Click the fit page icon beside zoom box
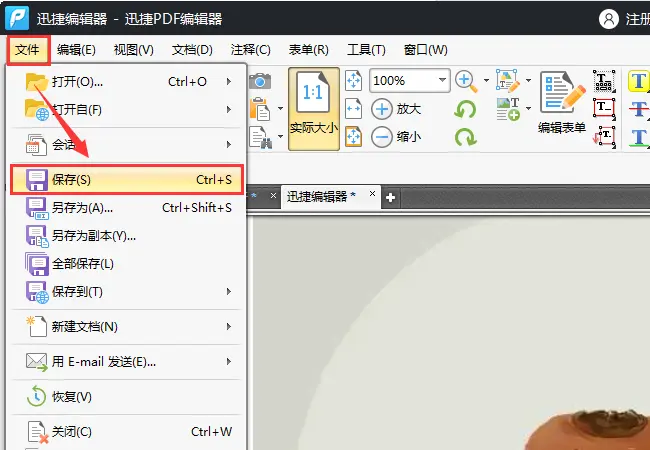The image size is (650, 450). (x=353, y=80)
